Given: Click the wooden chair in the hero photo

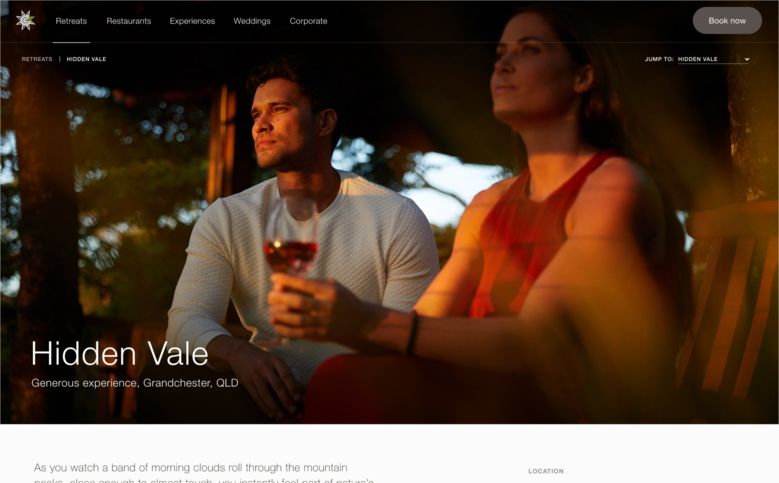Looking at the screenshot, I should click(730, 298).
